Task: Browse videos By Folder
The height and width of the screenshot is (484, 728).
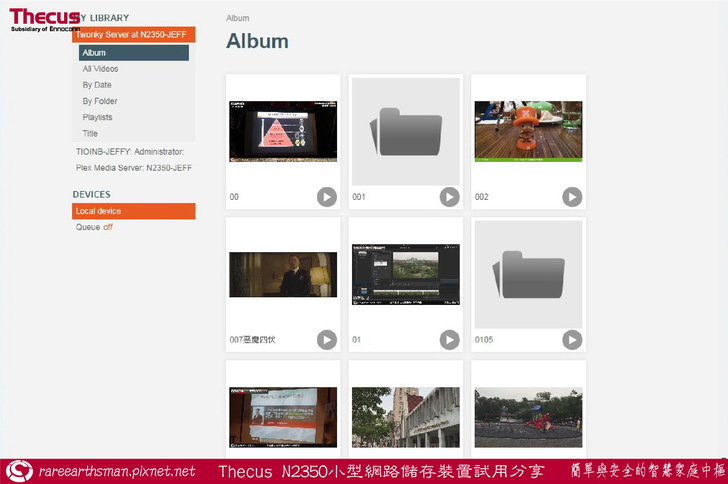Action: [x=100, y=101]
